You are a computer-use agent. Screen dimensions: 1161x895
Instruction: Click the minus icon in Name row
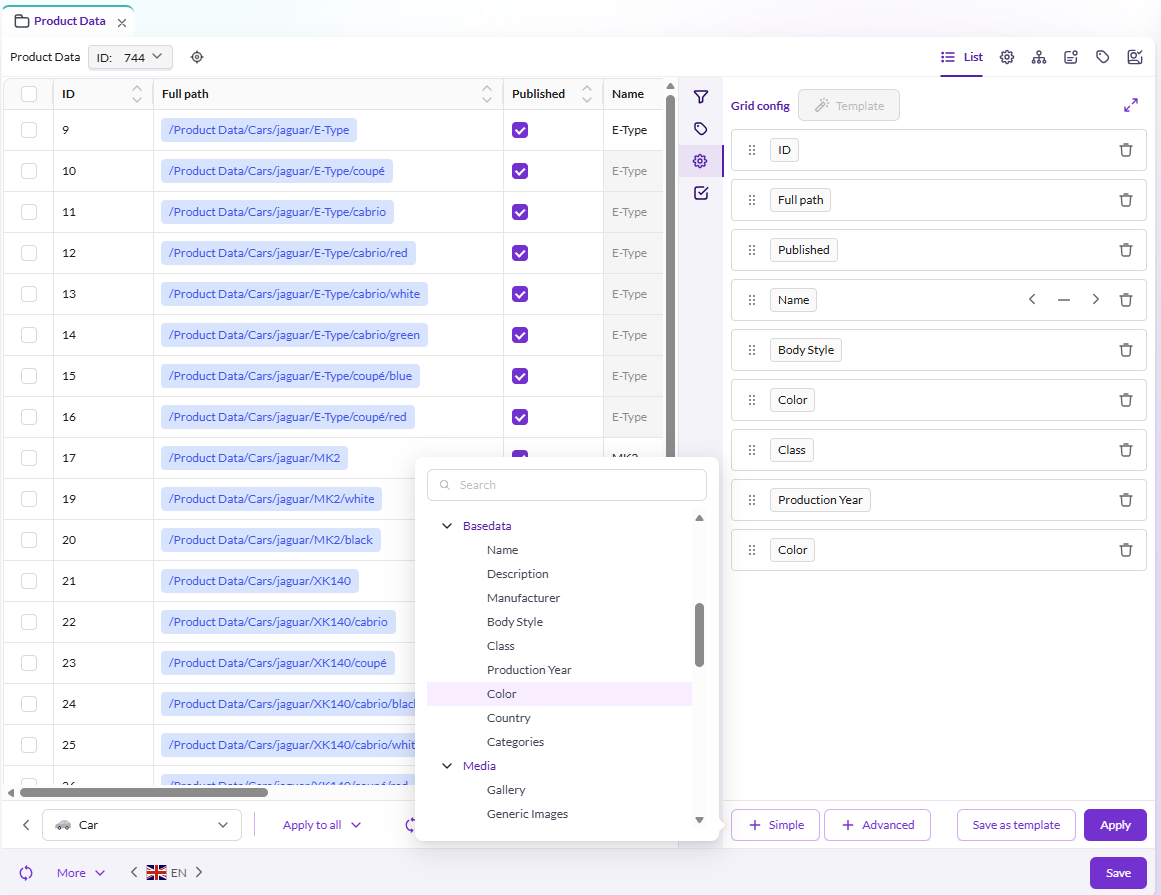tap(1064, 300)
